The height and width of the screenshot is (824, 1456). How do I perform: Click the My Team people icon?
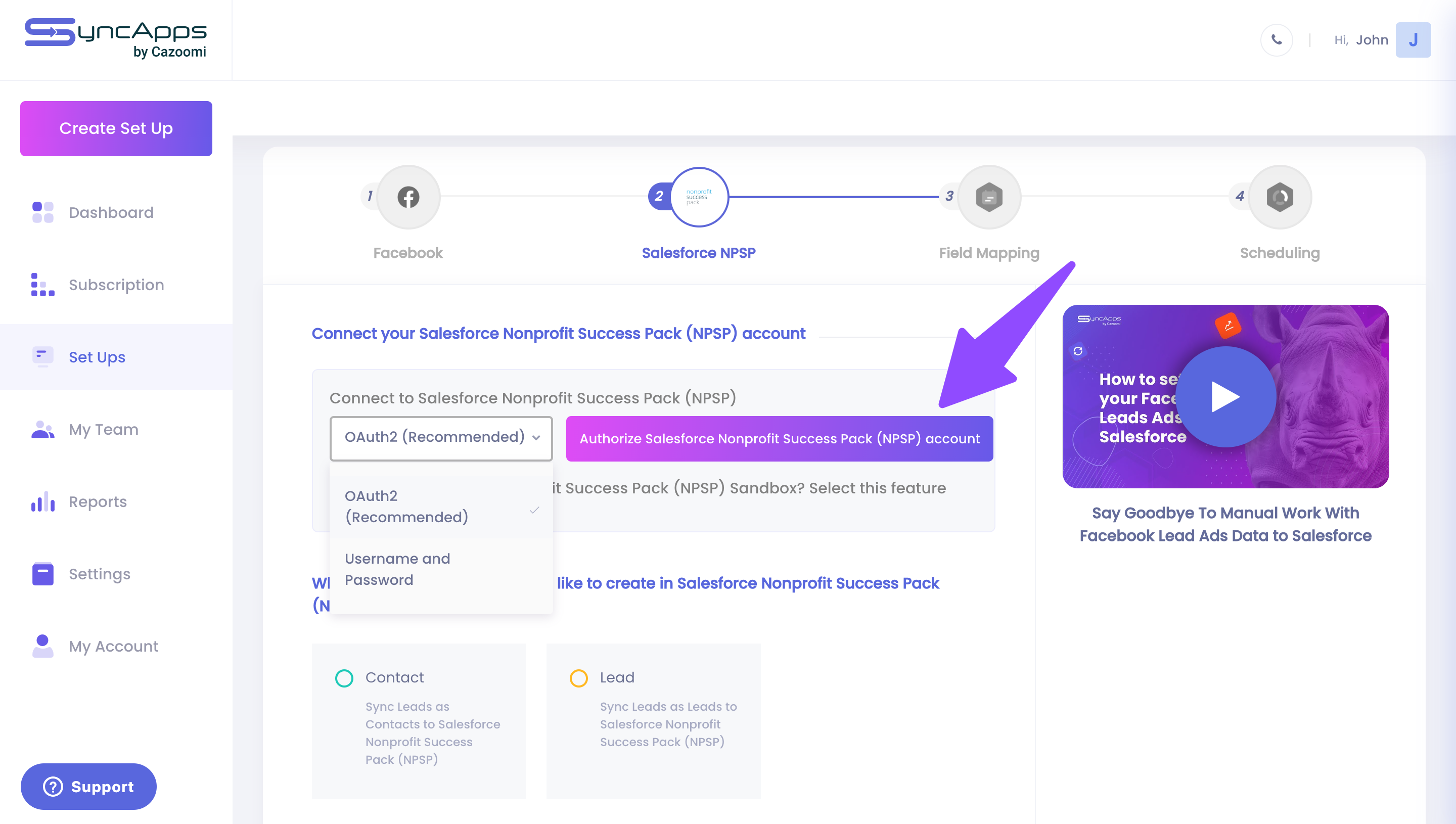(x=42, y=430)
